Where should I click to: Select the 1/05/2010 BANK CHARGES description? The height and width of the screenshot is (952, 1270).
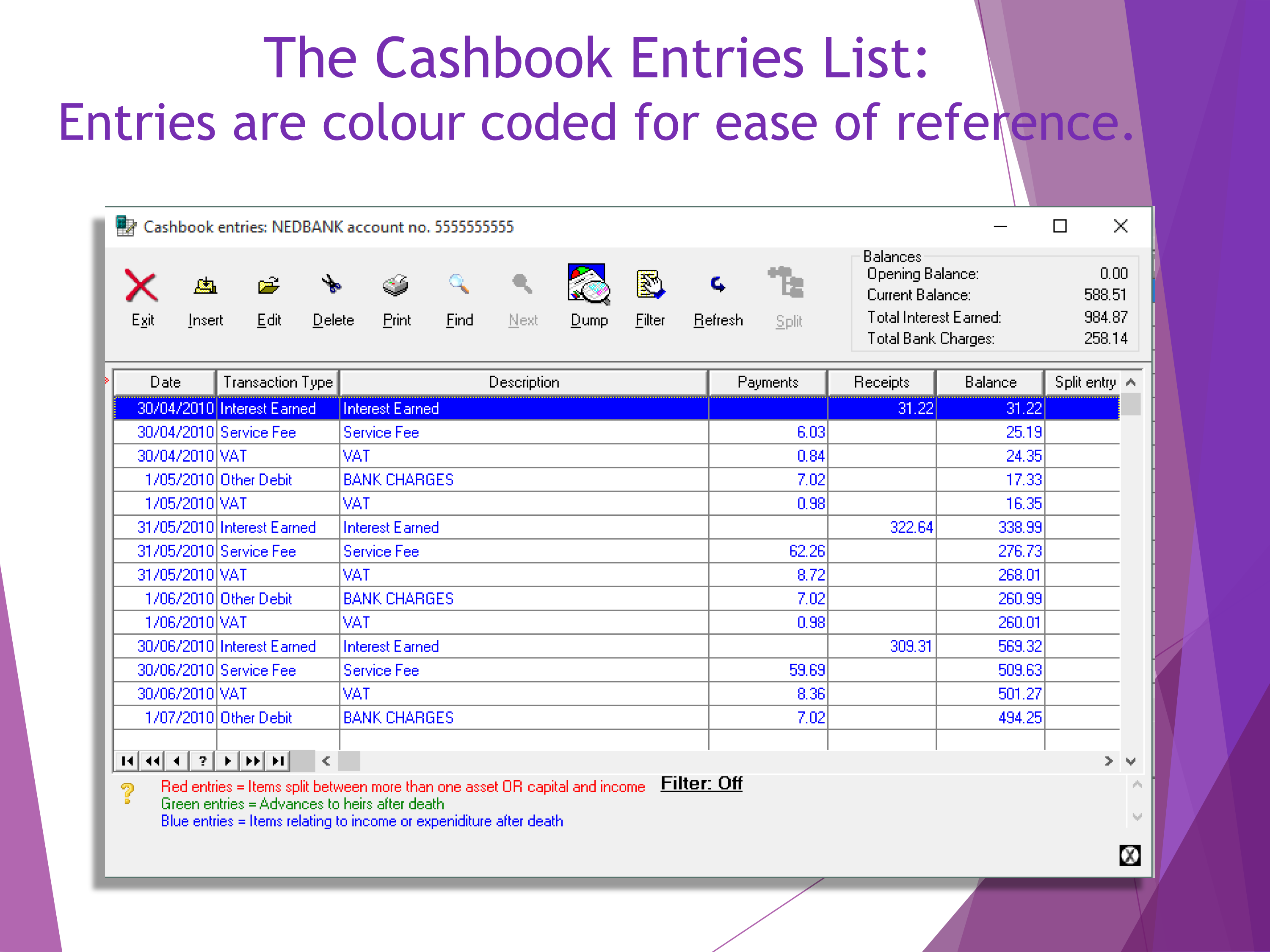pos(398,480)
